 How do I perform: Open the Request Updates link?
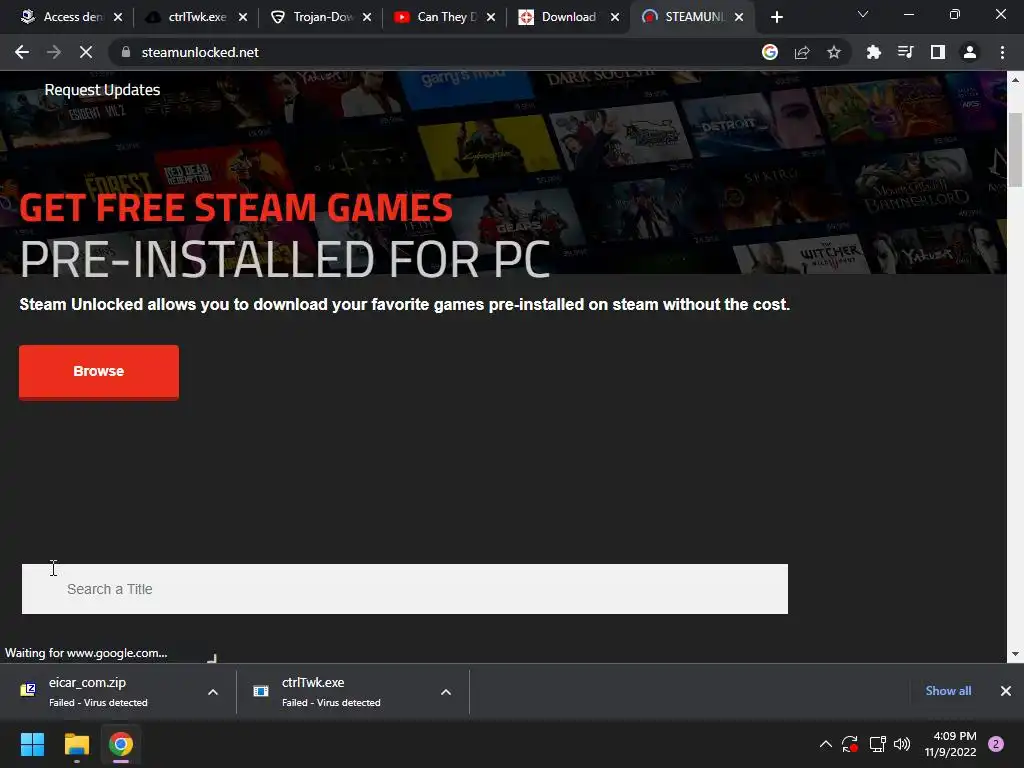[x=102, y=90]
